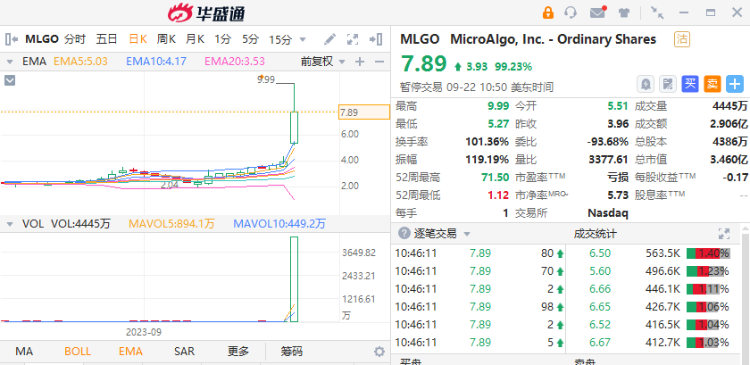Click the 6.50 row ratio bar 1.40%
This screenshot has width=750, height=365.
coord(708,253)
